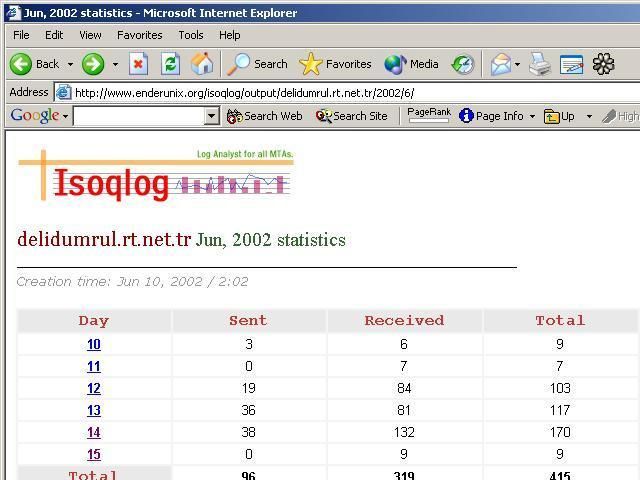The image size is (640, 480).
Task: Click the total value 117 for day 13
Action: (560, 410)
